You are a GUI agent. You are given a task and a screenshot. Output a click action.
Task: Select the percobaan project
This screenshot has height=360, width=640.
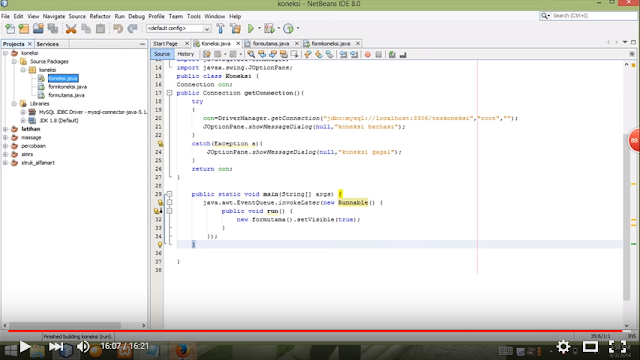[33, 146]
